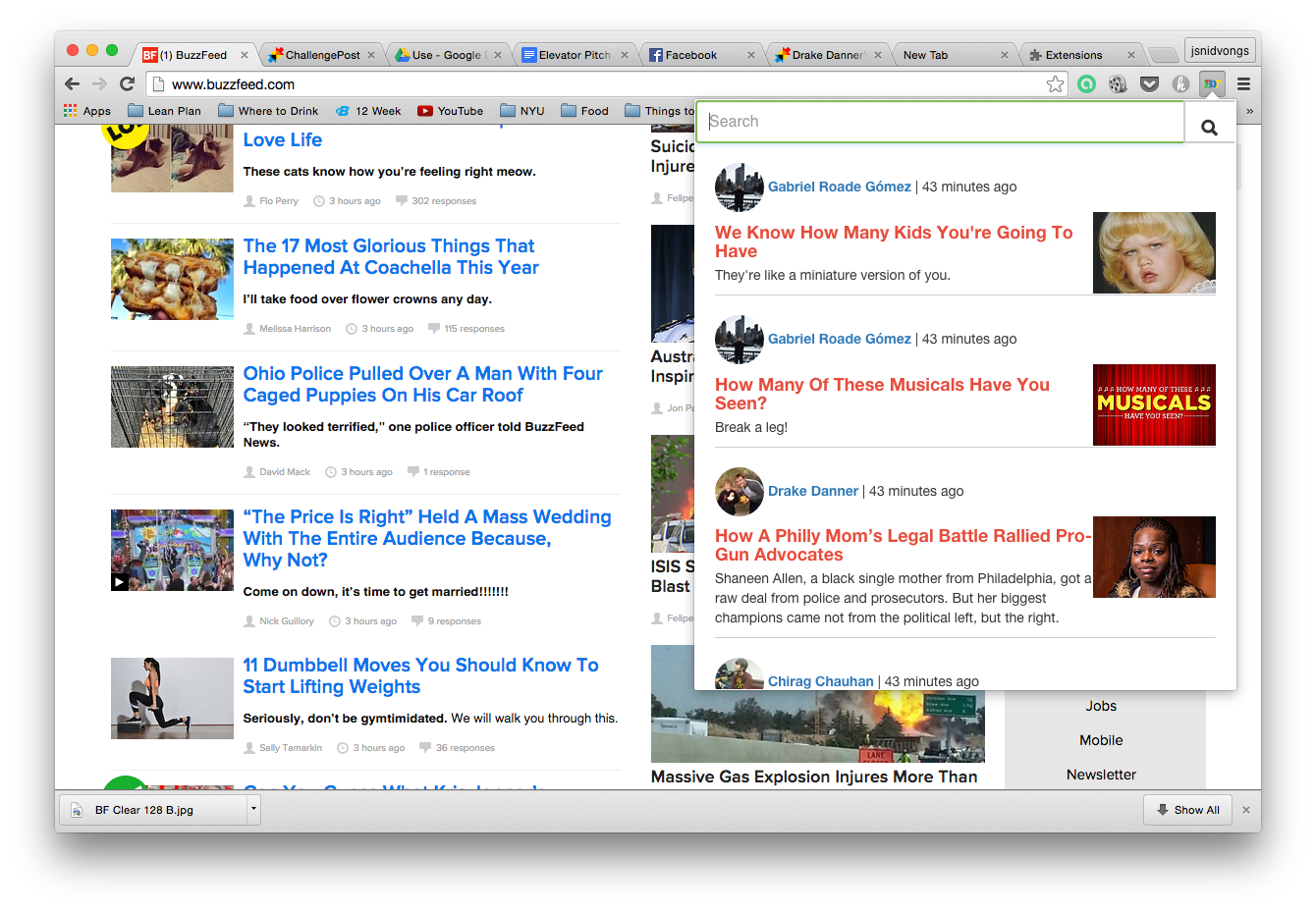Image resolution: width=1316 pixels, height=911 pixels.
Task: Open first Gabriel Roade Gómez profile link
Action: coord(840,187)
